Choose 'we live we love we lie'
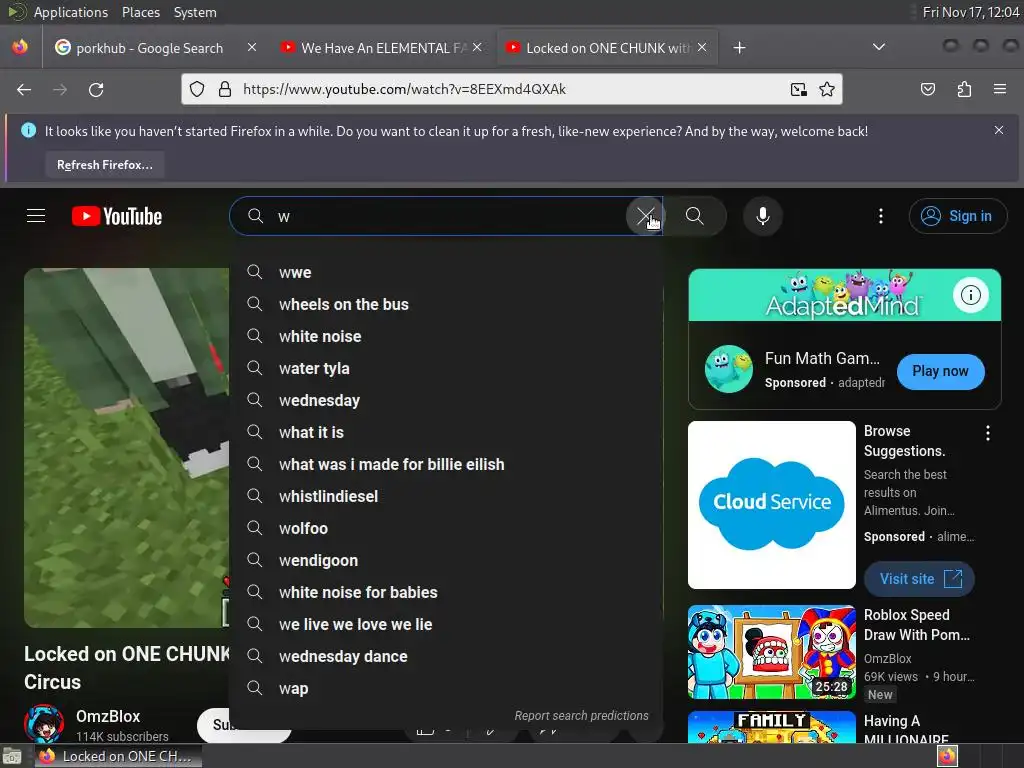 coord(446,624)
